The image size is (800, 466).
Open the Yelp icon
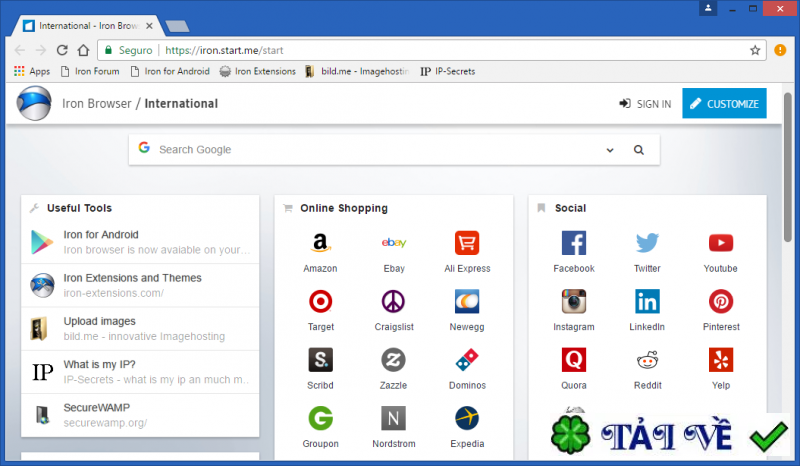(721, 360)
